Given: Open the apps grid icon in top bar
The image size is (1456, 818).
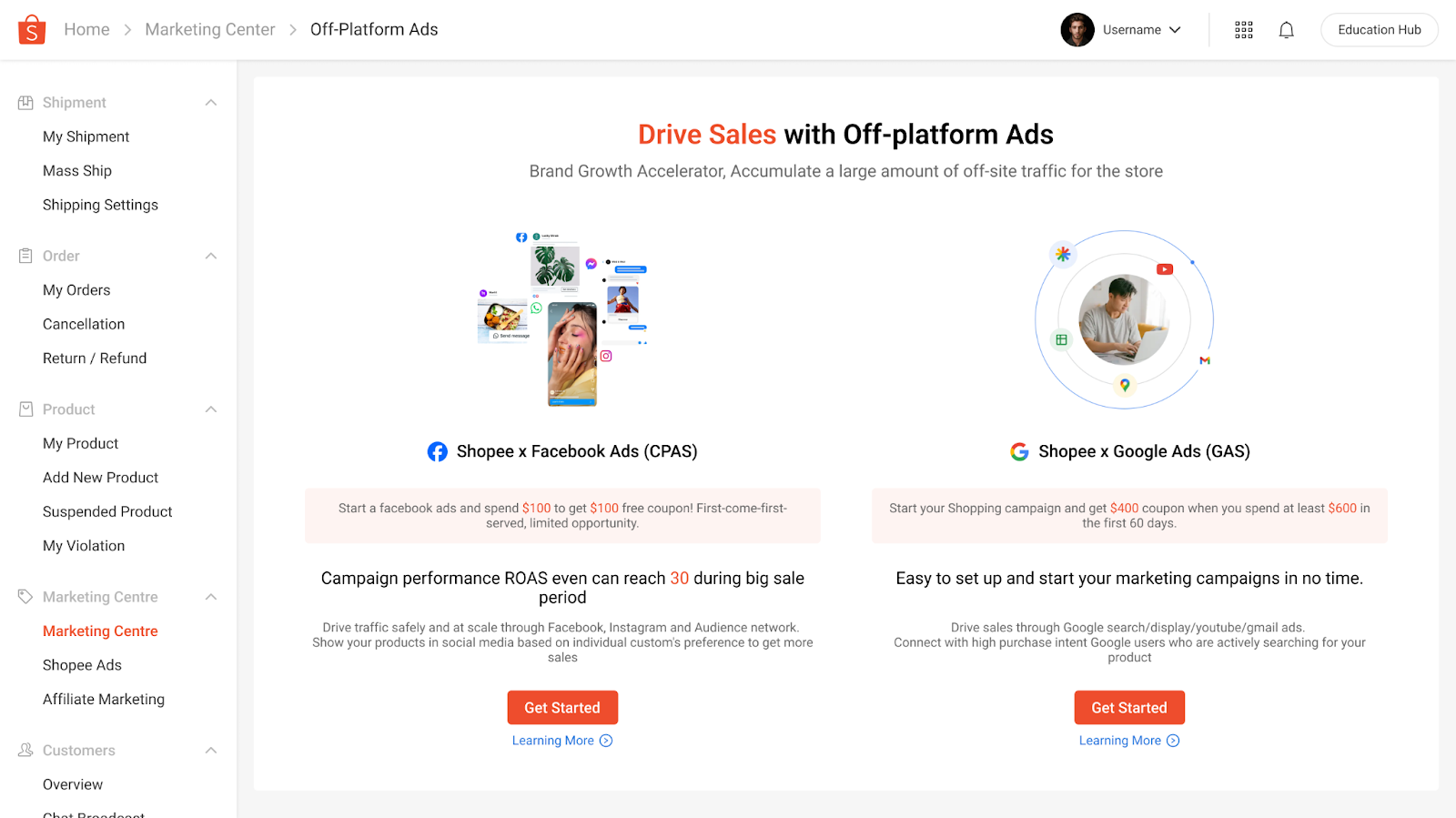Looking at the screenshot, I should coord(1243,29).
